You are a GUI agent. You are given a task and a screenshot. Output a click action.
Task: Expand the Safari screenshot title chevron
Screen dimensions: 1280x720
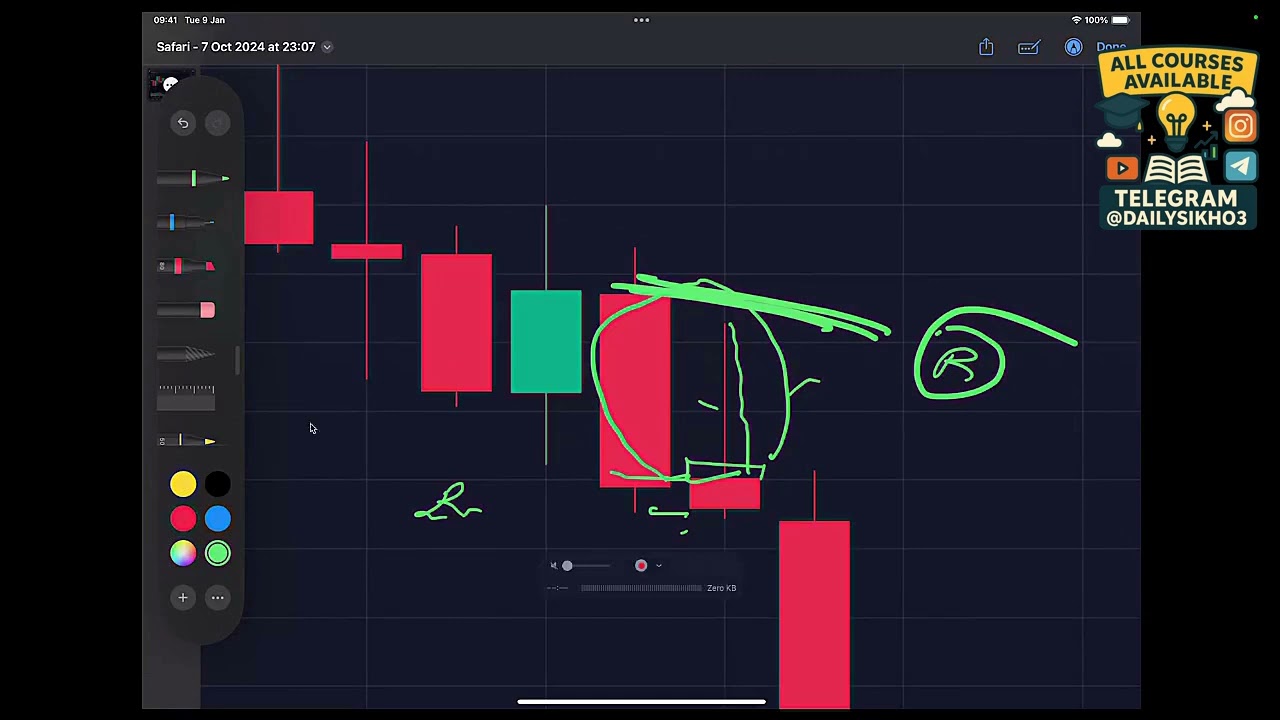point(327,47)
